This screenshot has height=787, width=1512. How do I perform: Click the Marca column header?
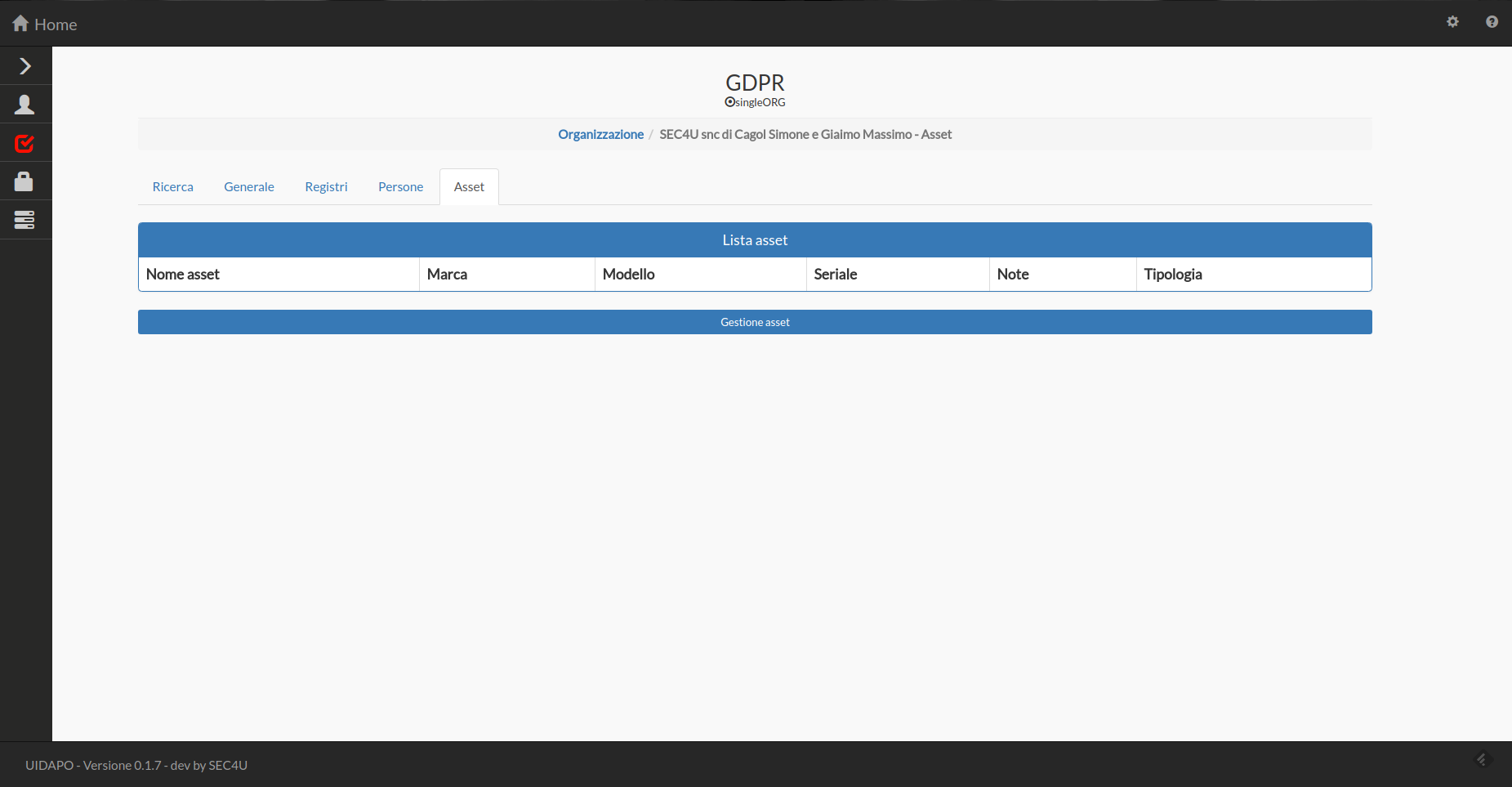click(x=507, y=275)
